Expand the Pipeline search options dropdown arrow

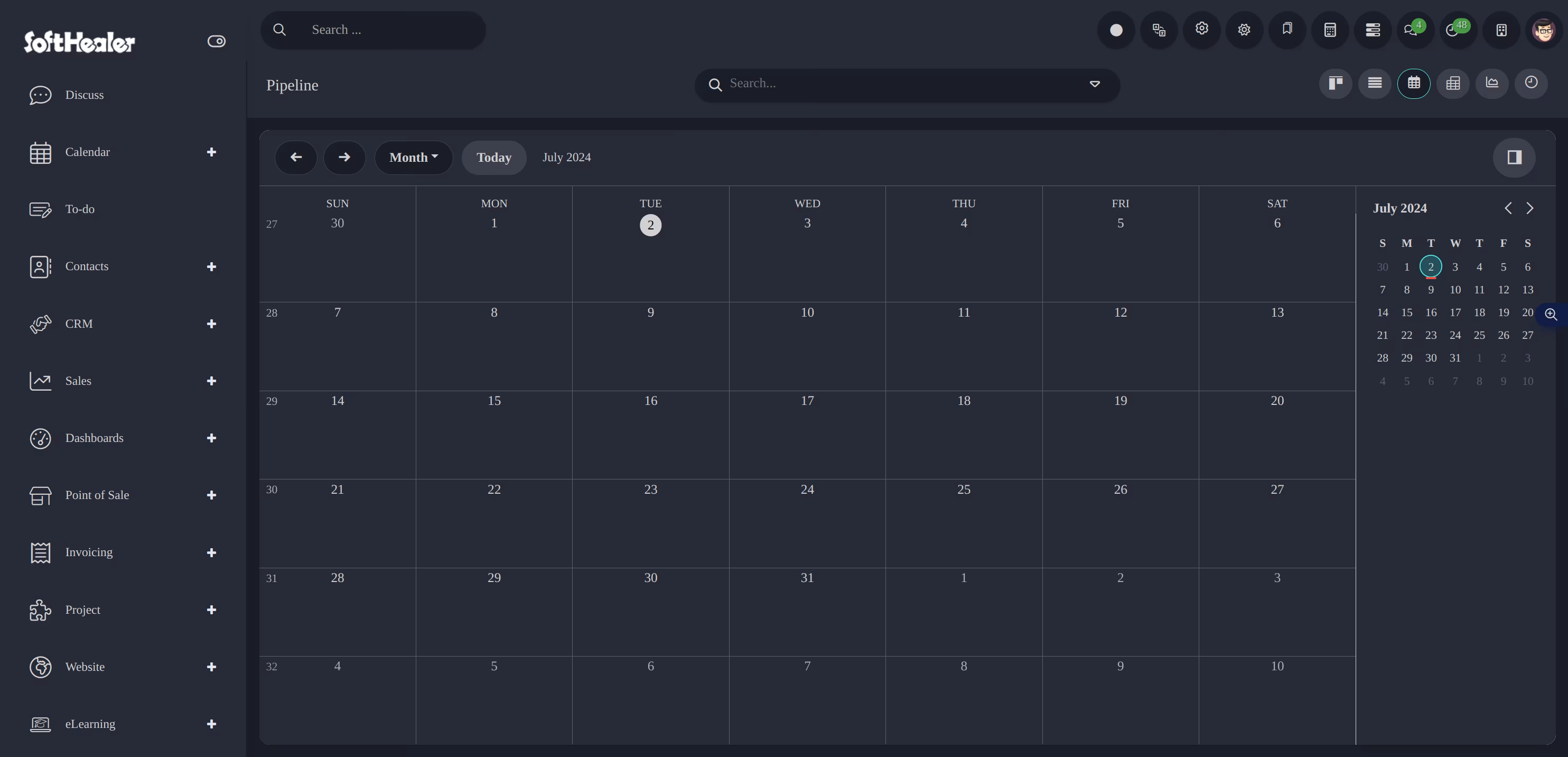click(1095, 84)
